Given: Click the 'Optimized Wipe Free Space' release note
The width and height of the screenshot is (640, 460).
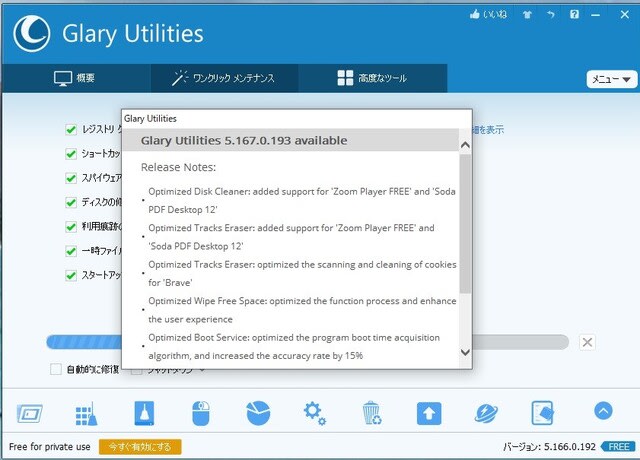Looking at the screenshot, I should [302, 310].
